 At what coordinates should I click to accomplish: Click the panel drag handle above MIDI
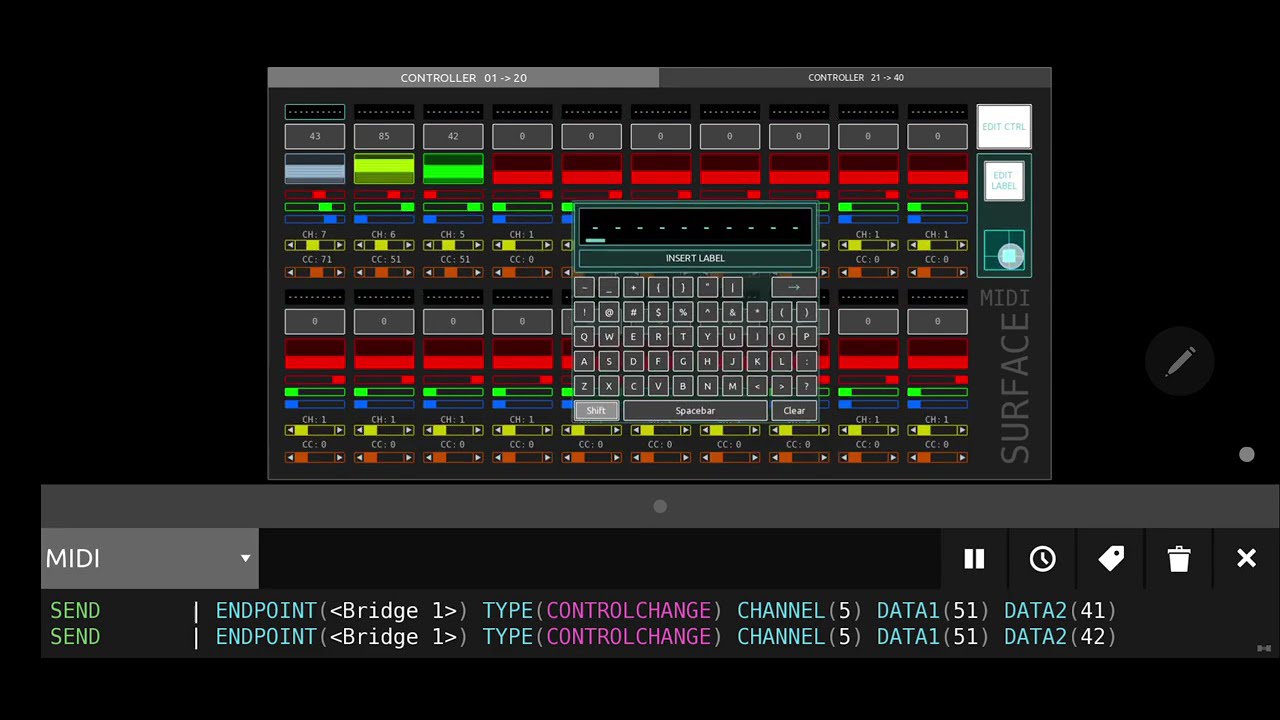660,506
